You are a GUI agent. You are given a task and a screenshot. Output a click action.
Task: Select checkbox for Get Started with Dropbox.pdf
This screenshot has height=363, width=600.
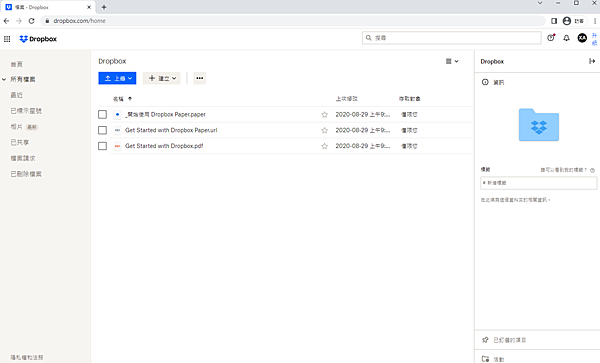click(102, 146)
